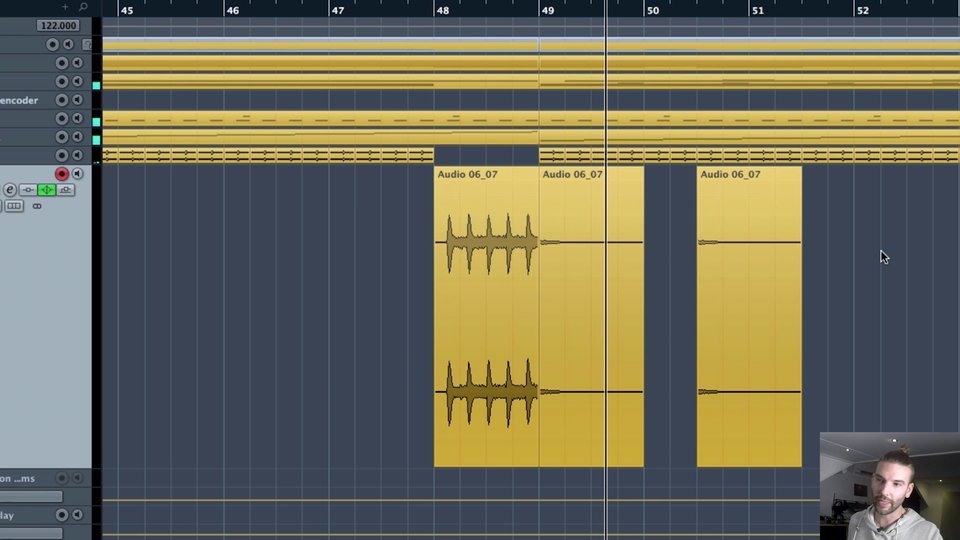
Task: Click the webcam video thumbnail
Action: (890, 486)
